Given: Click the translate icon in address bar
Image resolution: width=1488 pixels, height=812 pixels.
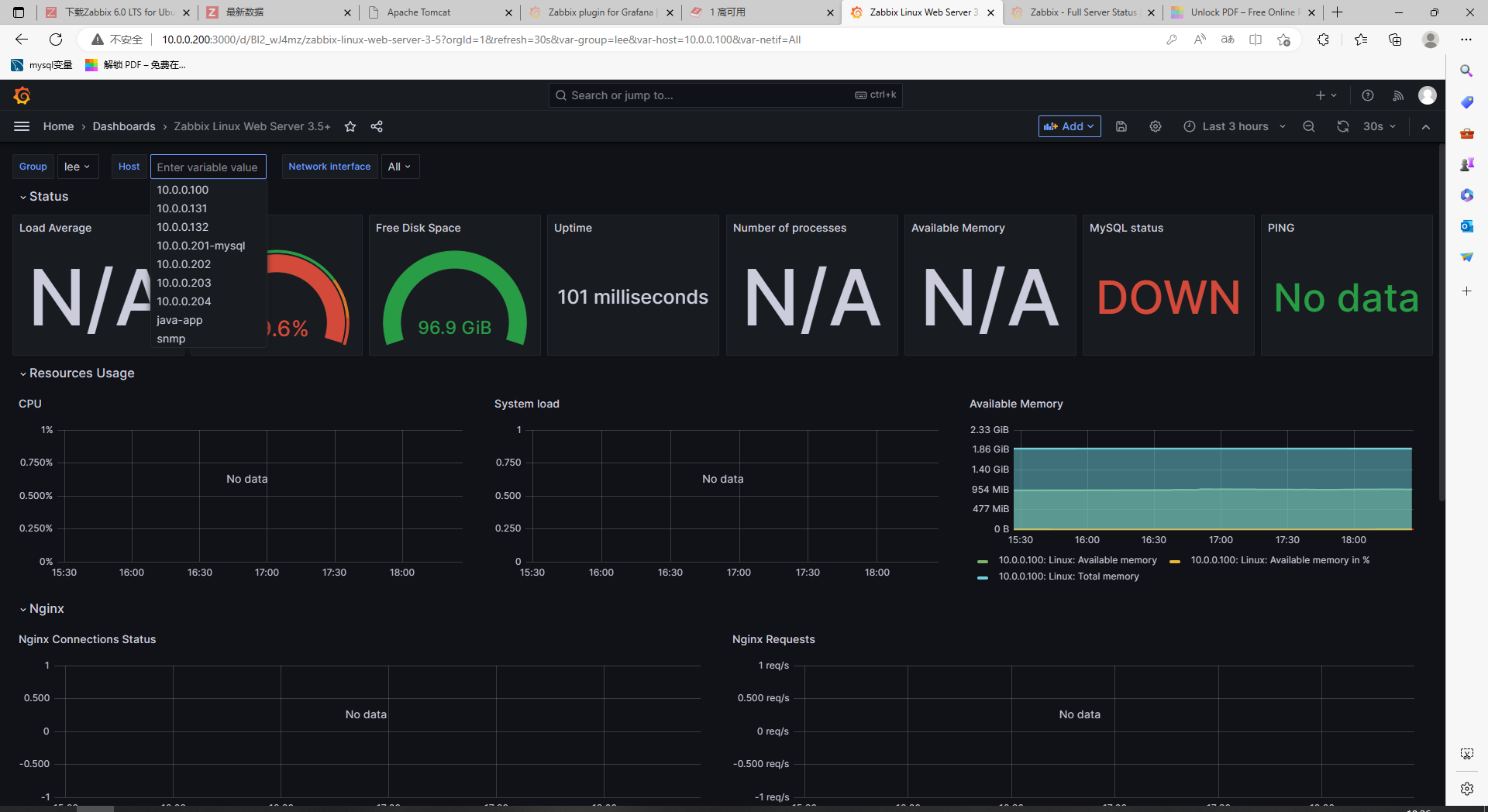Looking at the screenshot, I should tap(1228, 40).
